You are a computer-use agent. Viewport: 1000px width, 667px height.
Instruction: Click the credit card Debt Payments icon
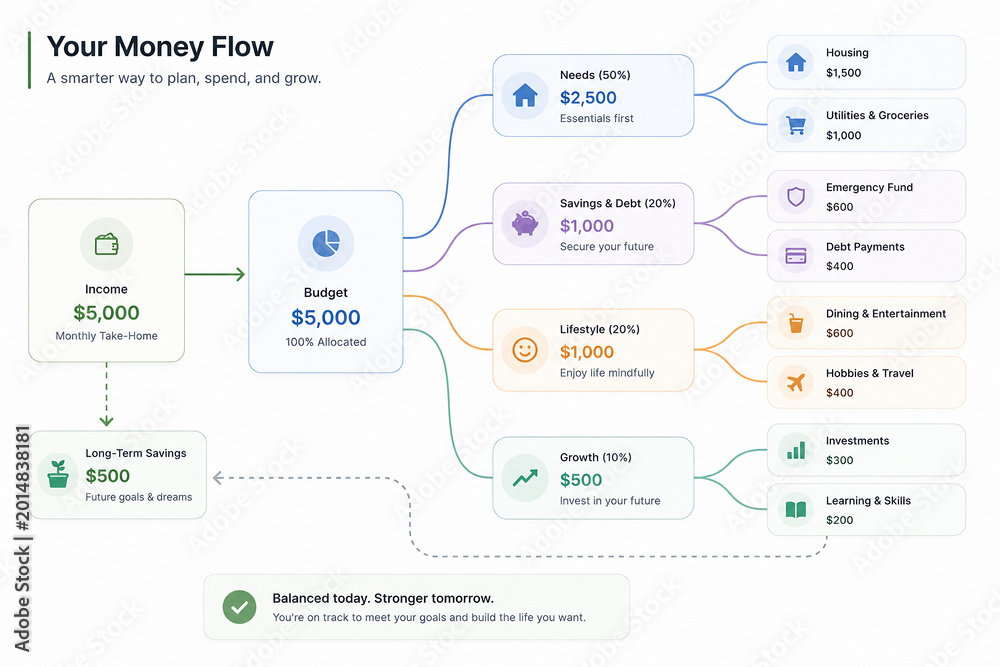coord(795,256)
